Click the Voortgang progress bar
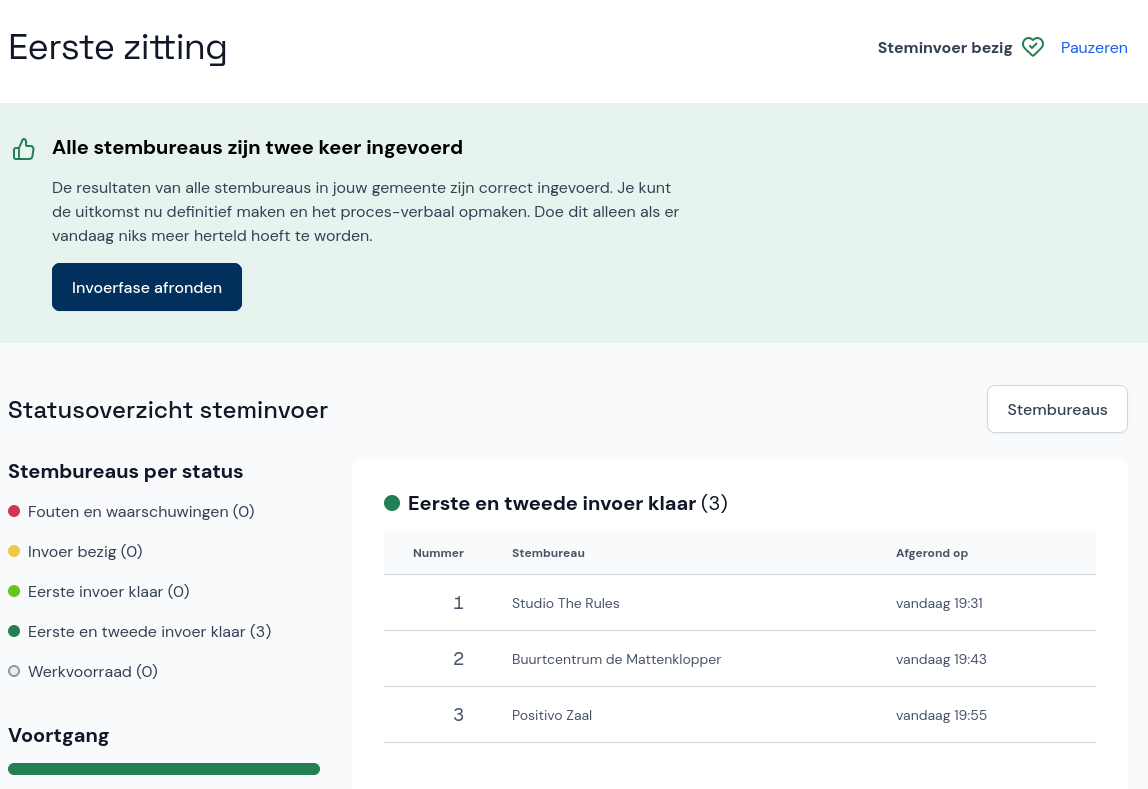Screen dimensions: 1148x789 coord(163,768)
